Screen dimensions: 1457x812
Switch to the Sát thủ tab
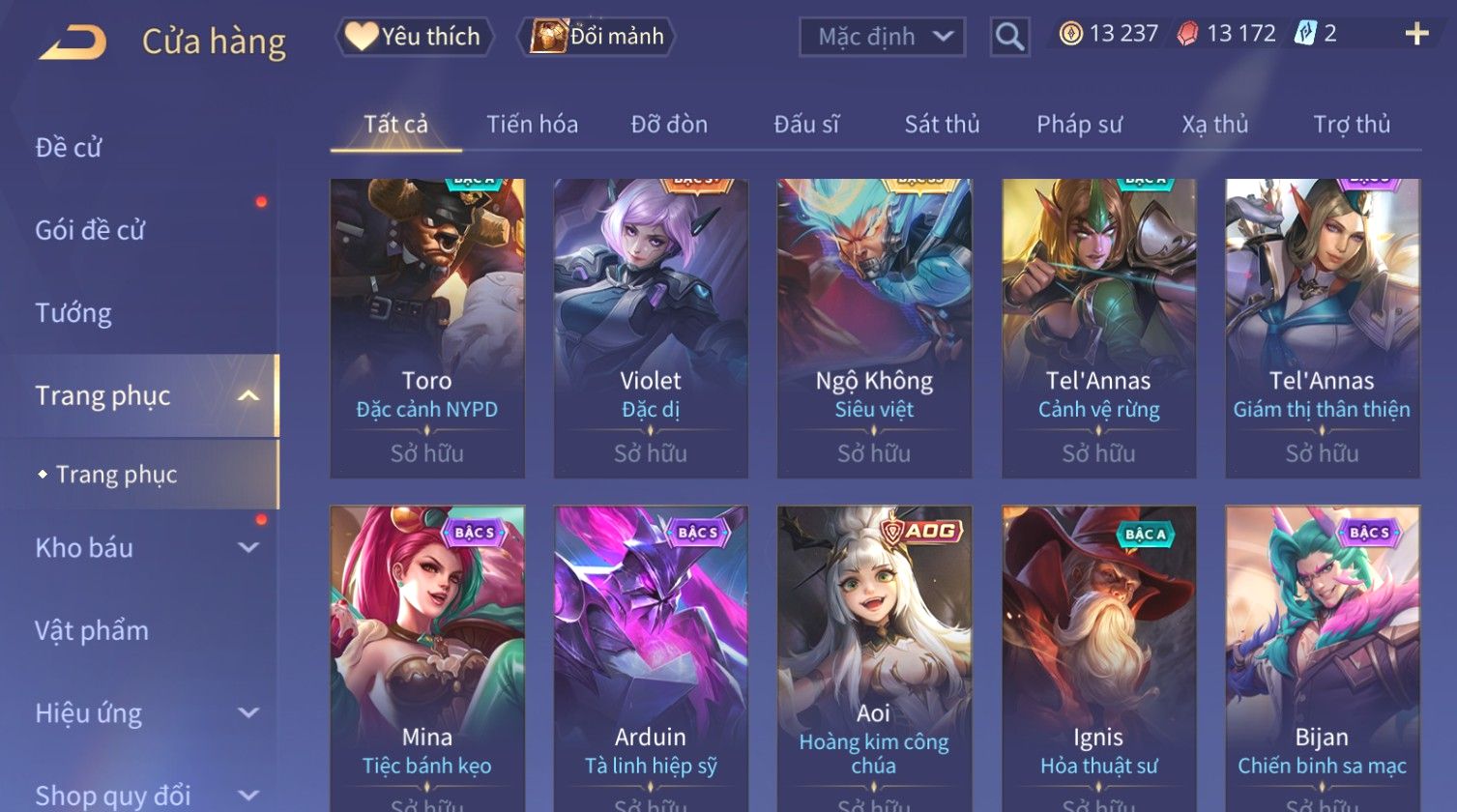pos(942,125)
